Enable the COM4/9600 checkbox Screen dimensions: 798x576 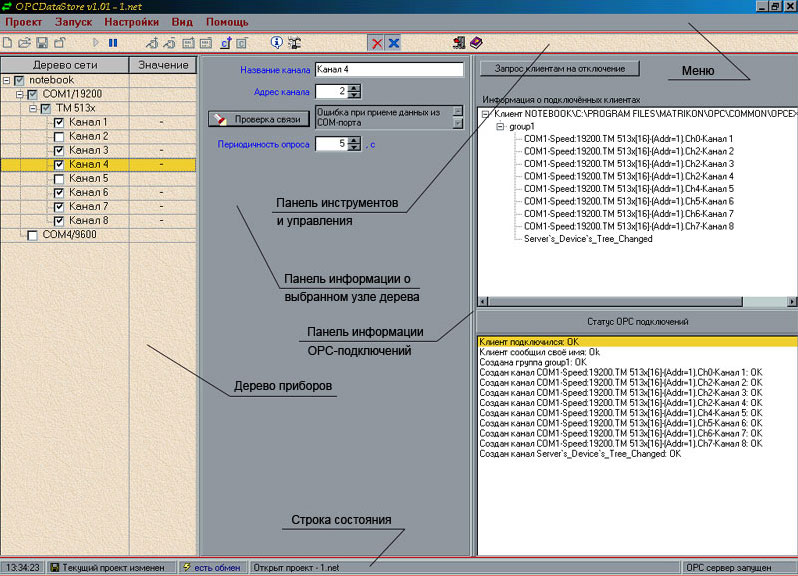(x=33, y=235)
